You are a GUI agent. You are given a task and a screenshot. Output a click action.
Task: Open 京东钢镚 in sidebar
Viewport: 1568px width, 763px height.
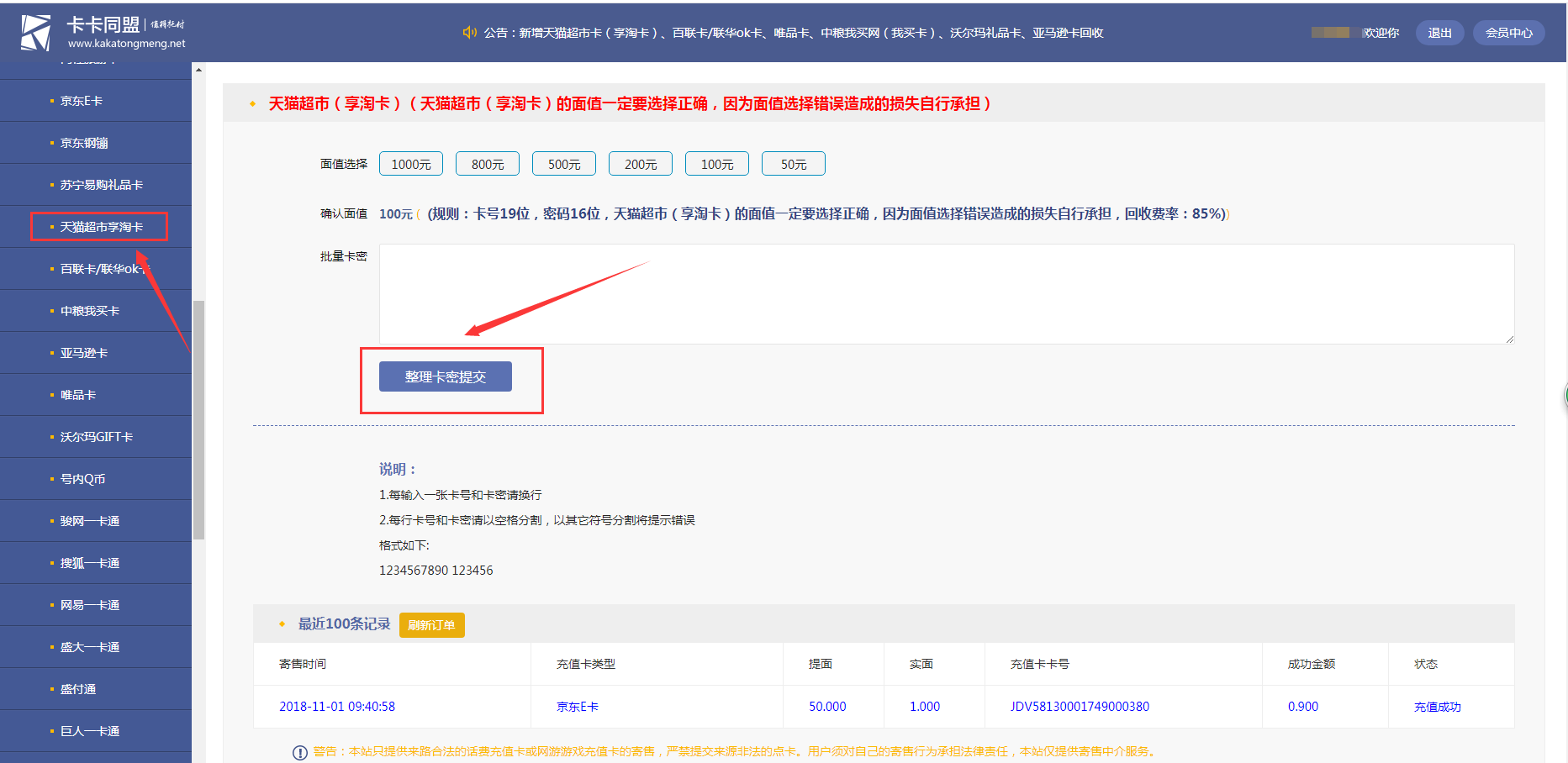tap(96, 143)
